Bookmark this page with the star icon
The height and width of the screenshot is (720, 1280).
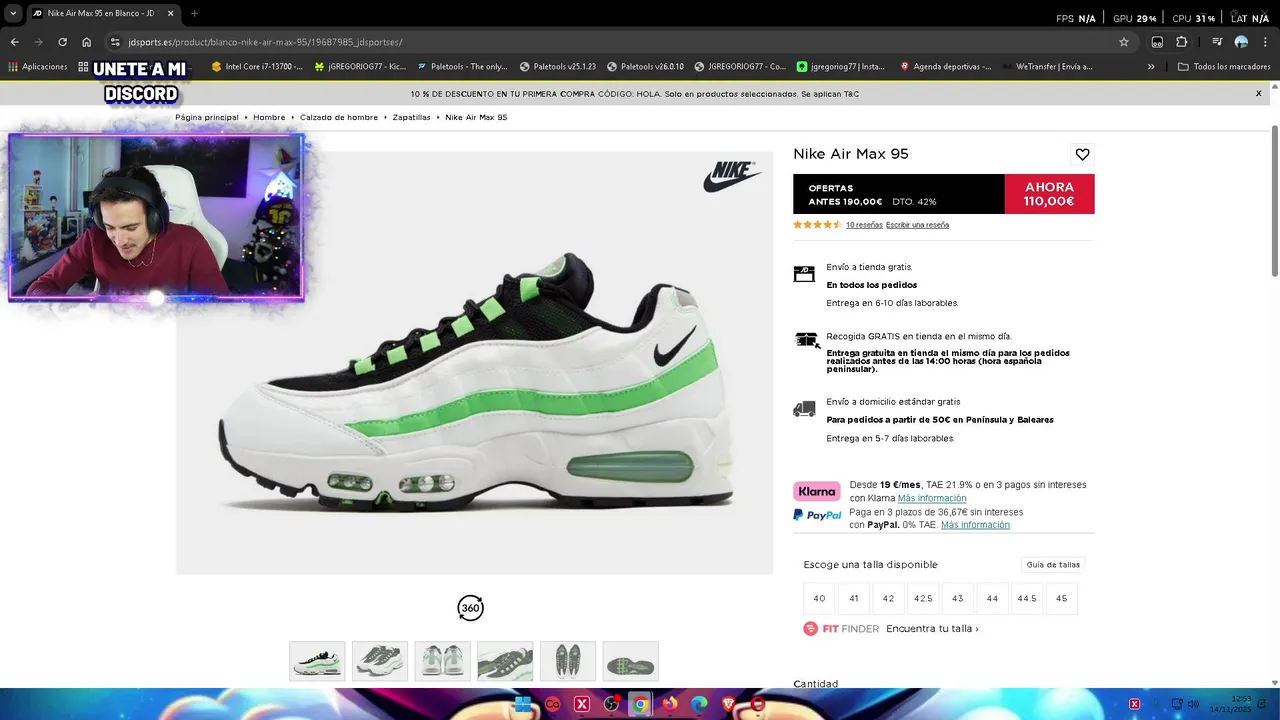click(1124, 42)
